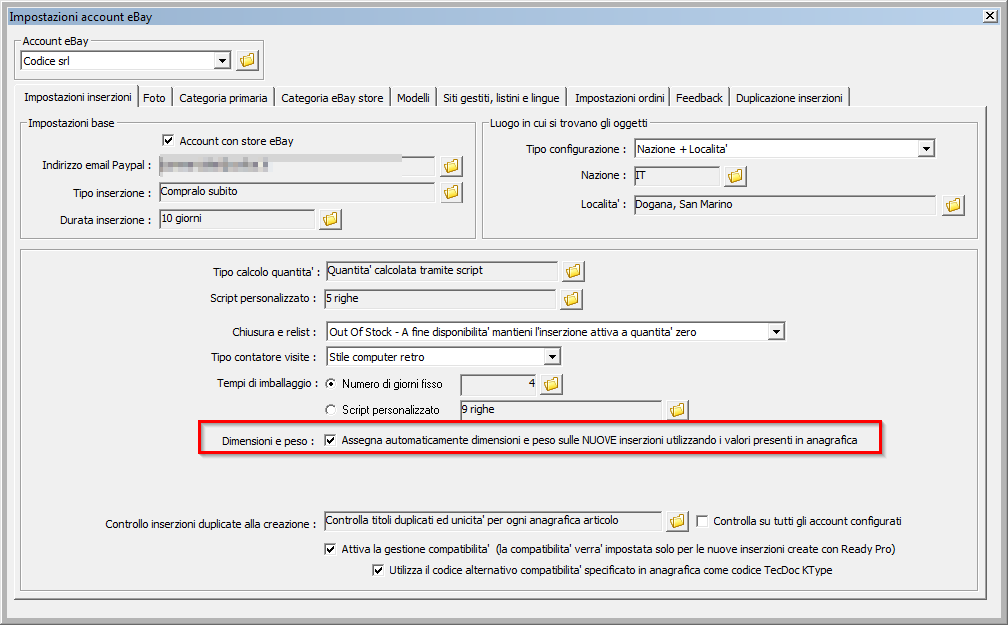Image resolution: width=1008 pixels, height=625 pixels.
Task: Switch to the Feedback tab
Action: coord(699,98)
